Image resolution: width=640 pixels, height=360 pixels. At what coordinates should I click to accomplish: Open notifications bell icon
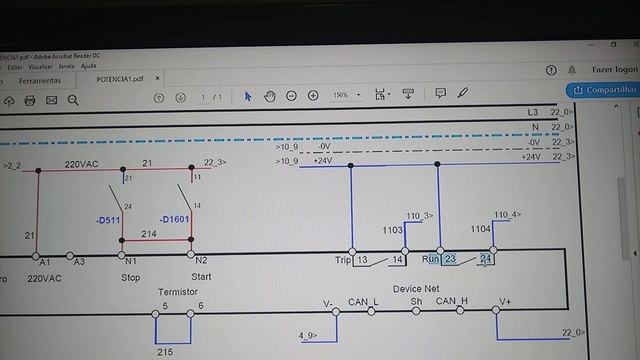[x=572, y=70]
